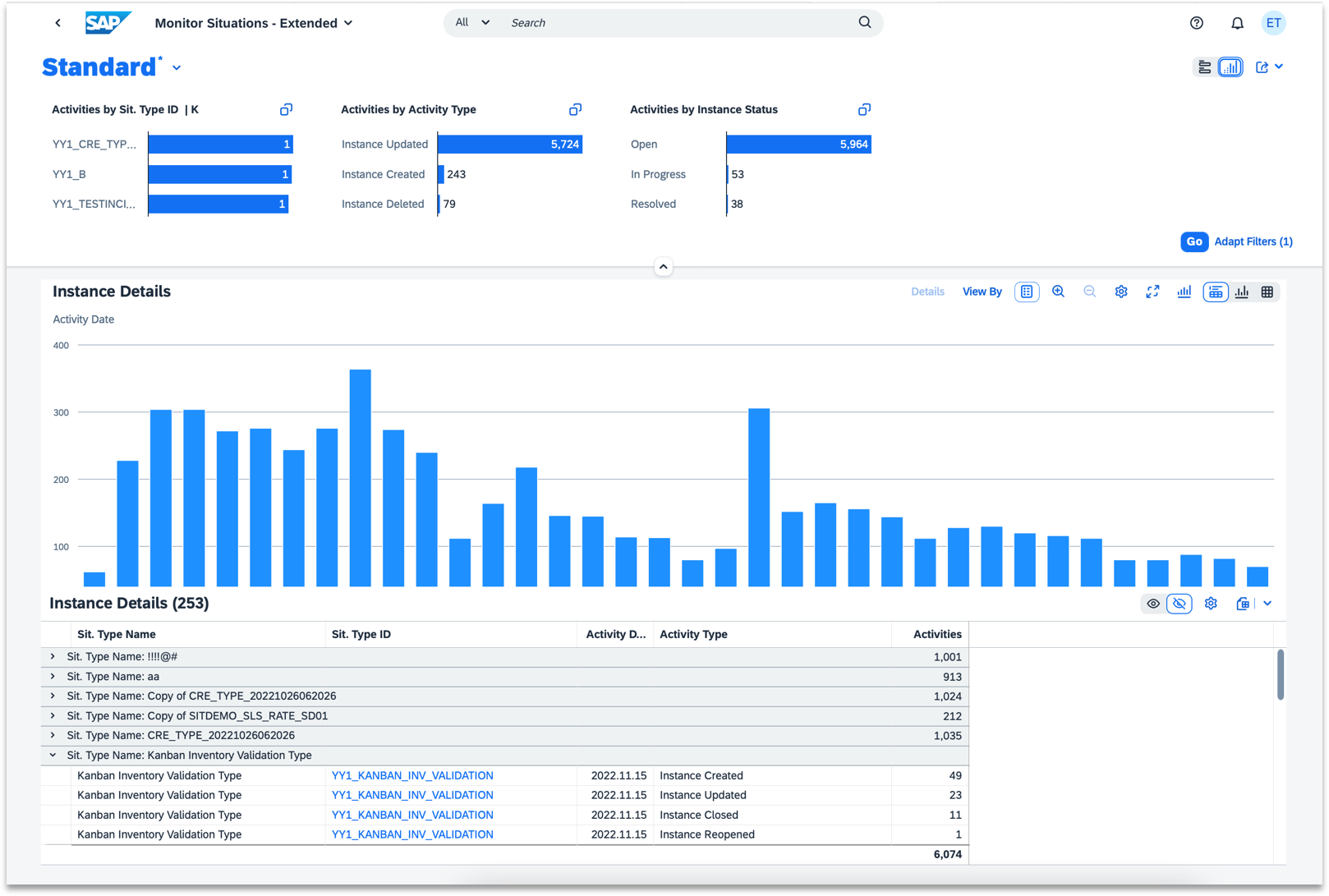Open Adapt Filters (1)
The width and height of the screenshot is (1329, 896).
click(1253, 241)
